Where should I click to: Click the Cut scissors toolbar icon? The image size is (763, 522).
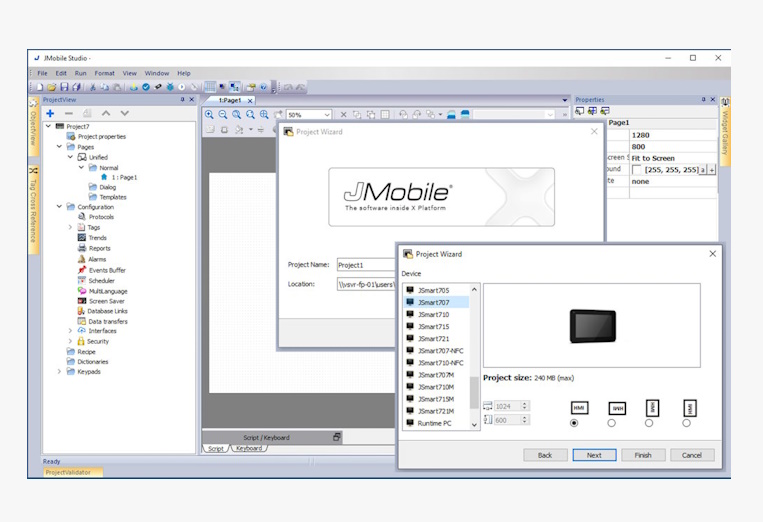click(x=92, y=87)
